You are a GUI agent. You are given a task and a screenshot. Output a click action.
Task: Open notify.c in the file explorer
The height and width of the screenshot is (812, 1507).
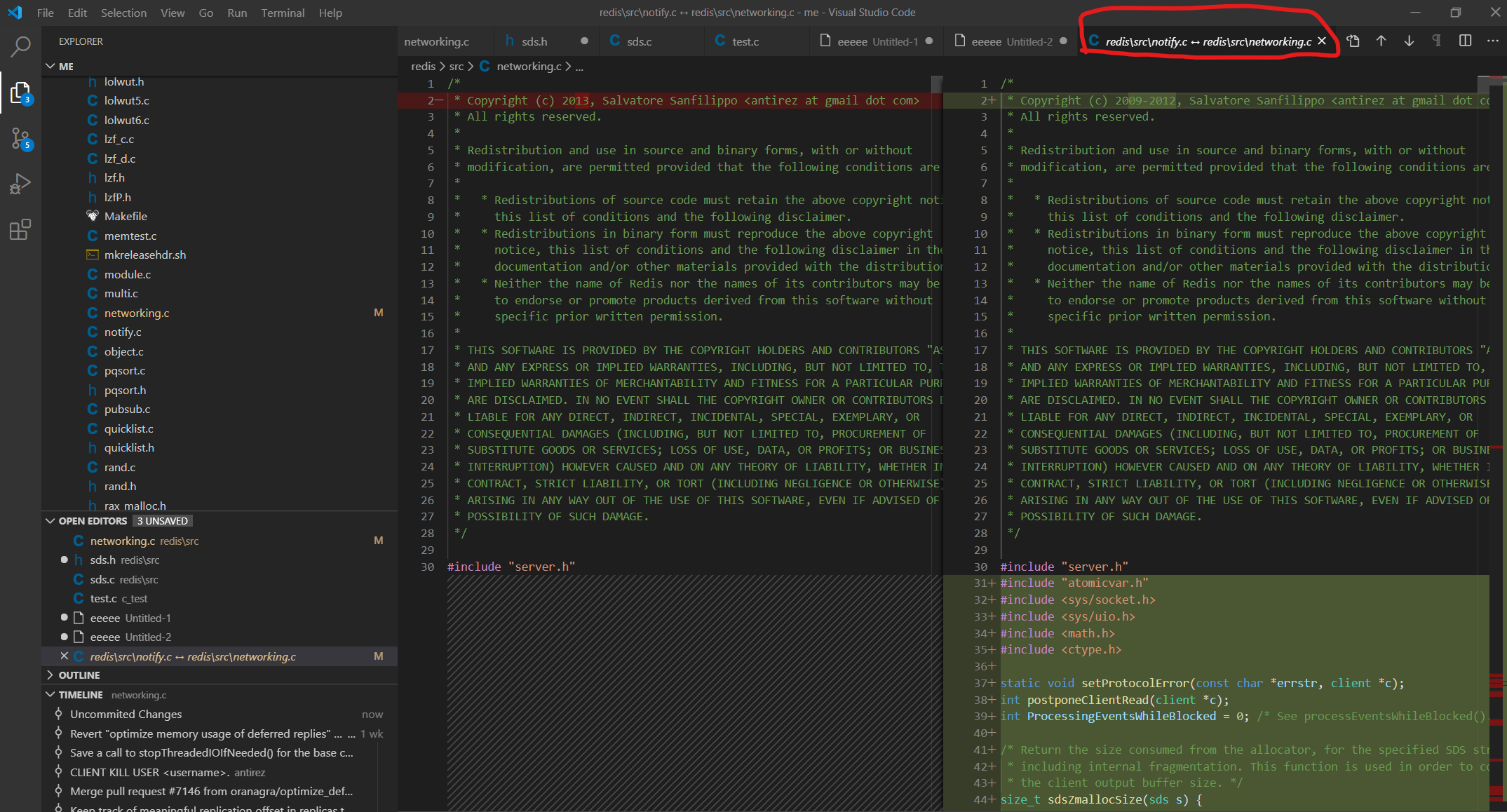click(x=123, y=332)
